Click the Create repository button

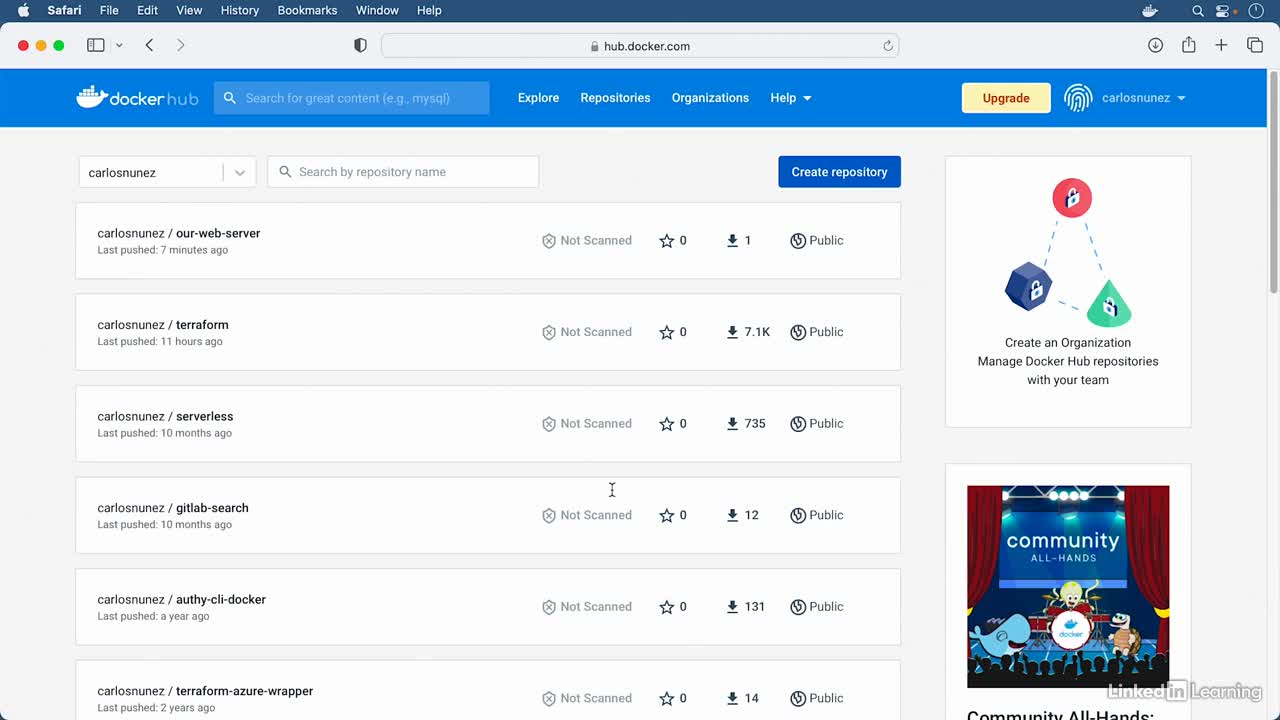(x=839, y=172)
